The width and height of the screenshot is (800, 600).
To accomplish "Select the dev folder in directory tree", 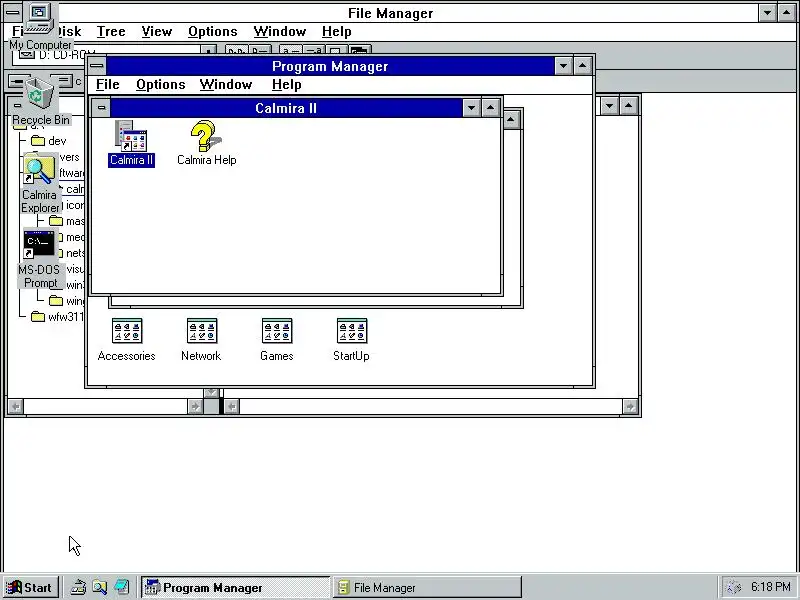I will click(x=48, y=141).
